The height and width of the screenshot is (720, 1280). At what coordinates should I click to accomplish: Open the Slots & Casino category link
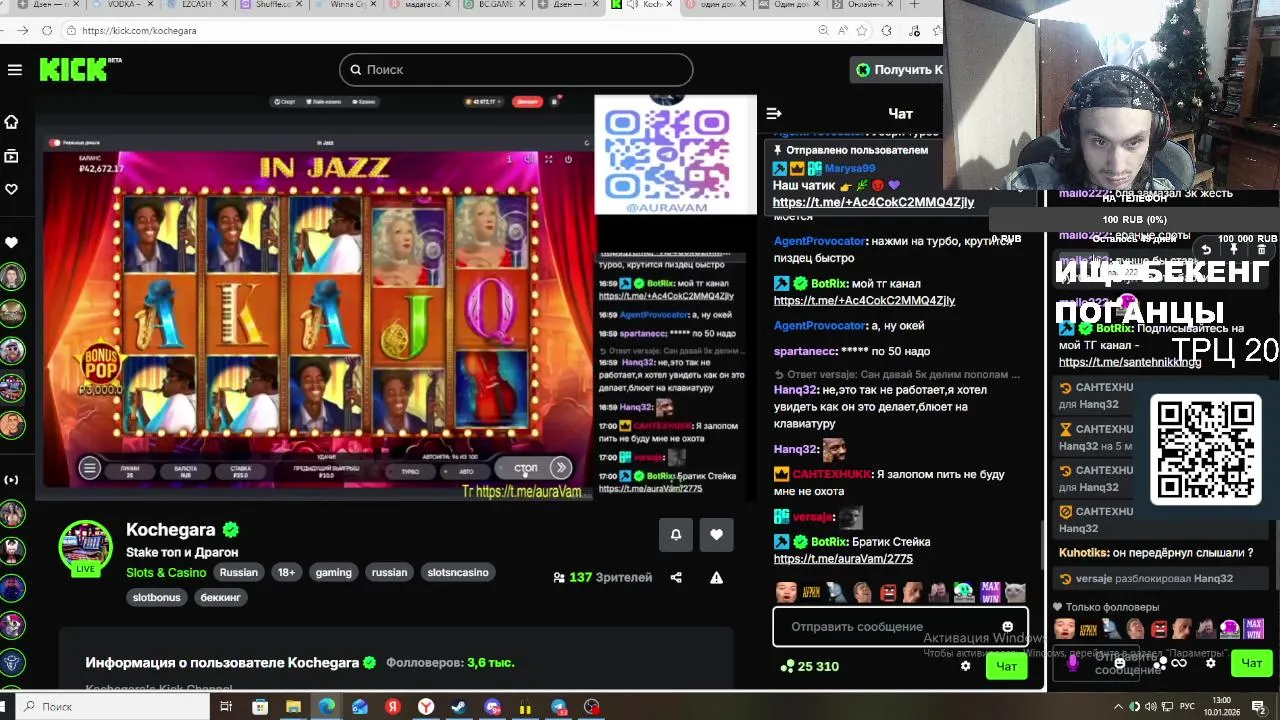166,573
